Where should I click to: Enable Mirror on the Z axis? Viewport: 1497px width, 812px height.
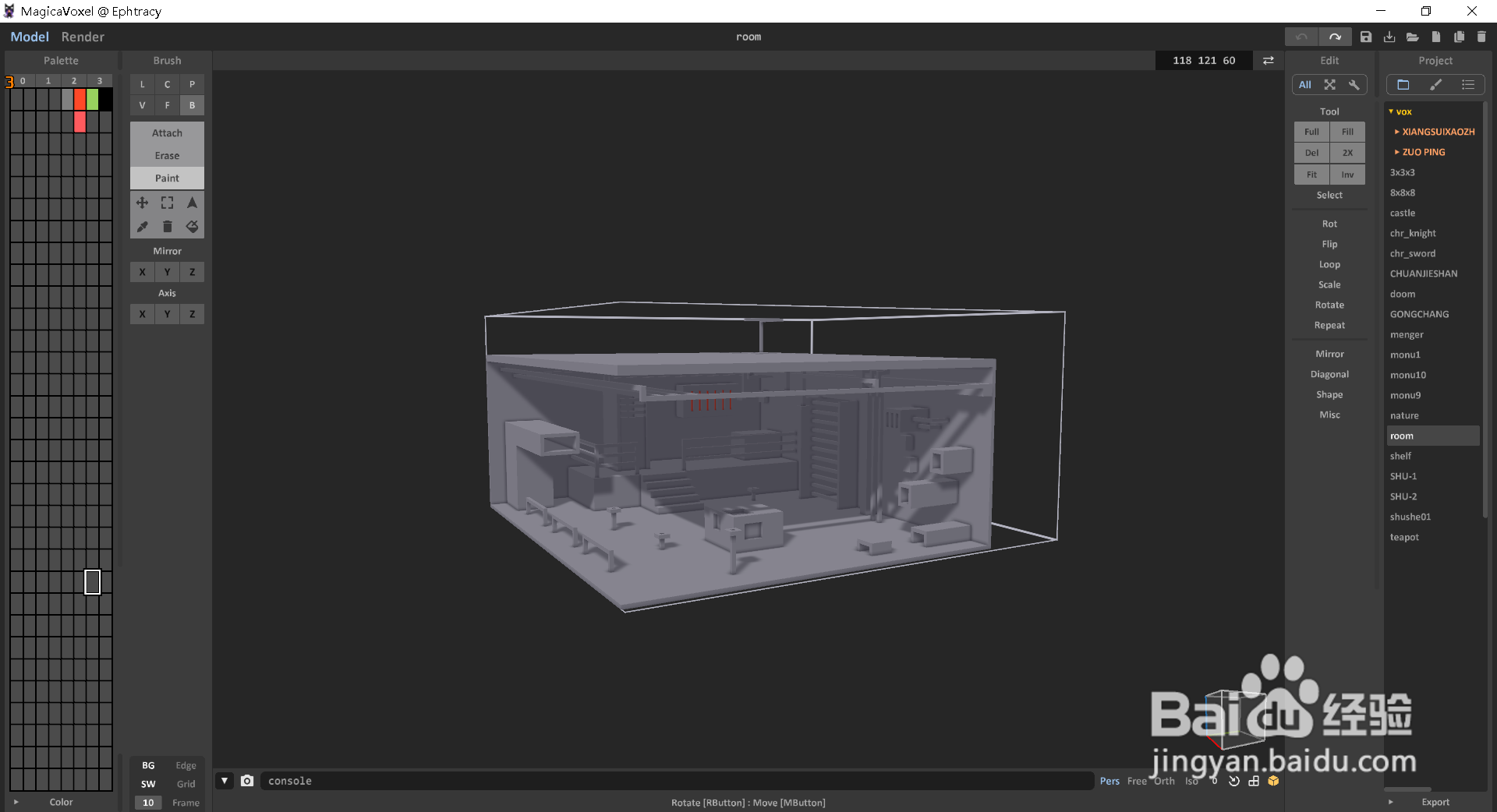click(192, 272)
